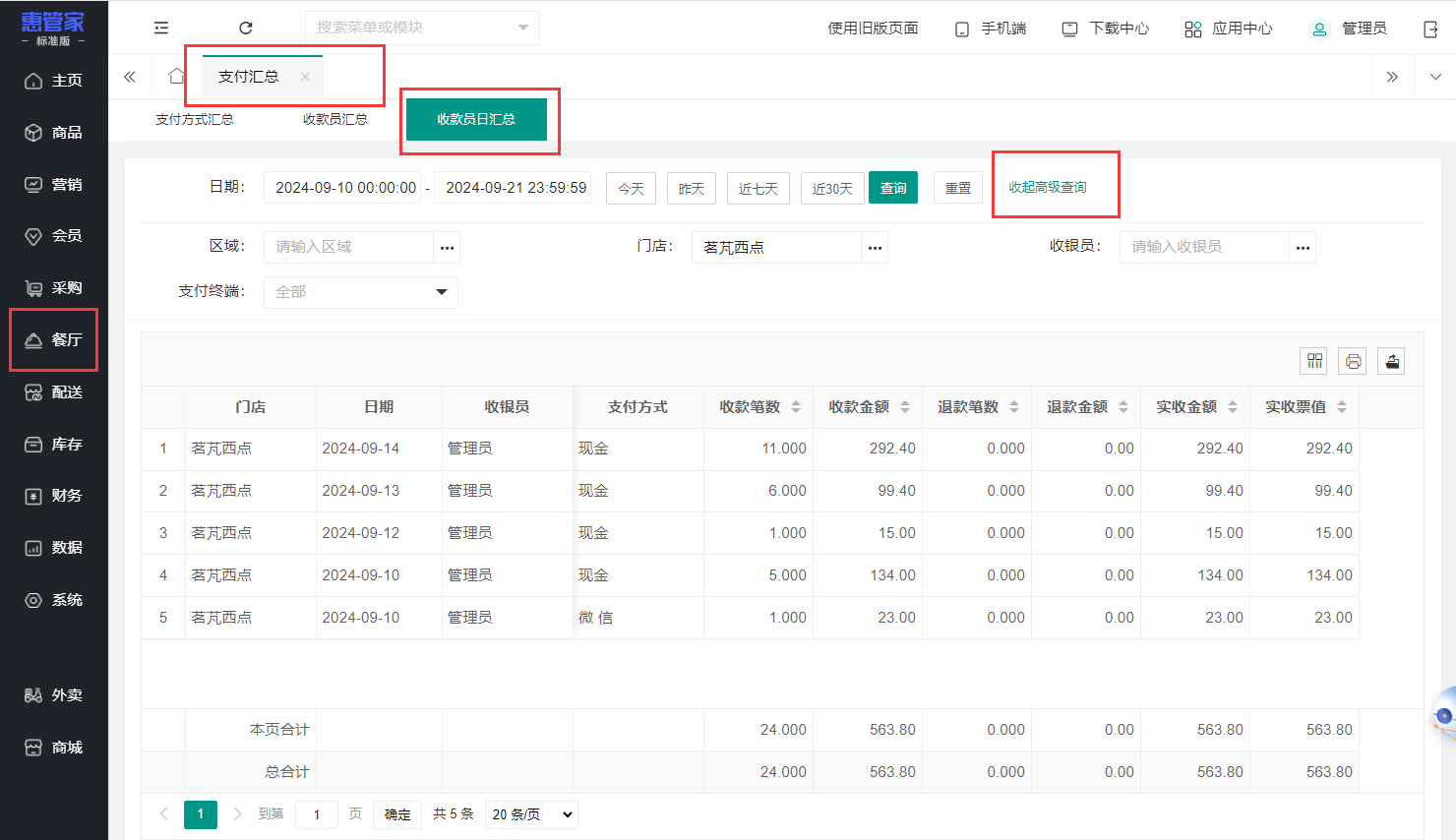The height and width of the screenshot is (840, 1456).
Task: Open 库存 sidebar menu
Action: pyautogui.click(x=54, y=445)
